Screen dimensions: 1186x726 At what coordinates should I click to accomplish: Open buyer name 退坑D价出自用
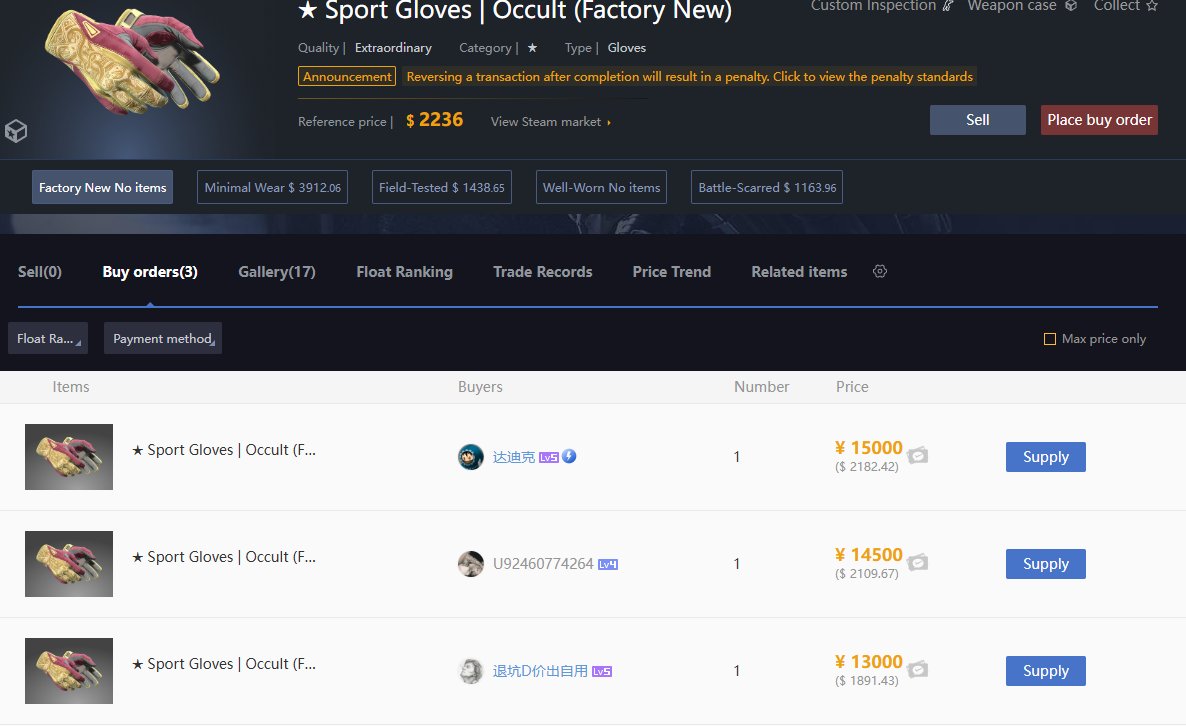point(540,671)
